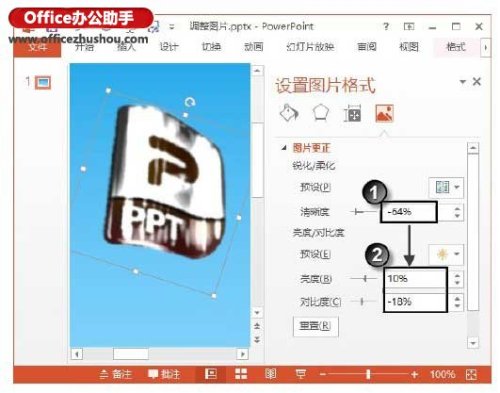
Task: Go to next slide double-arrow button
Action: click(x=257, y=339)
